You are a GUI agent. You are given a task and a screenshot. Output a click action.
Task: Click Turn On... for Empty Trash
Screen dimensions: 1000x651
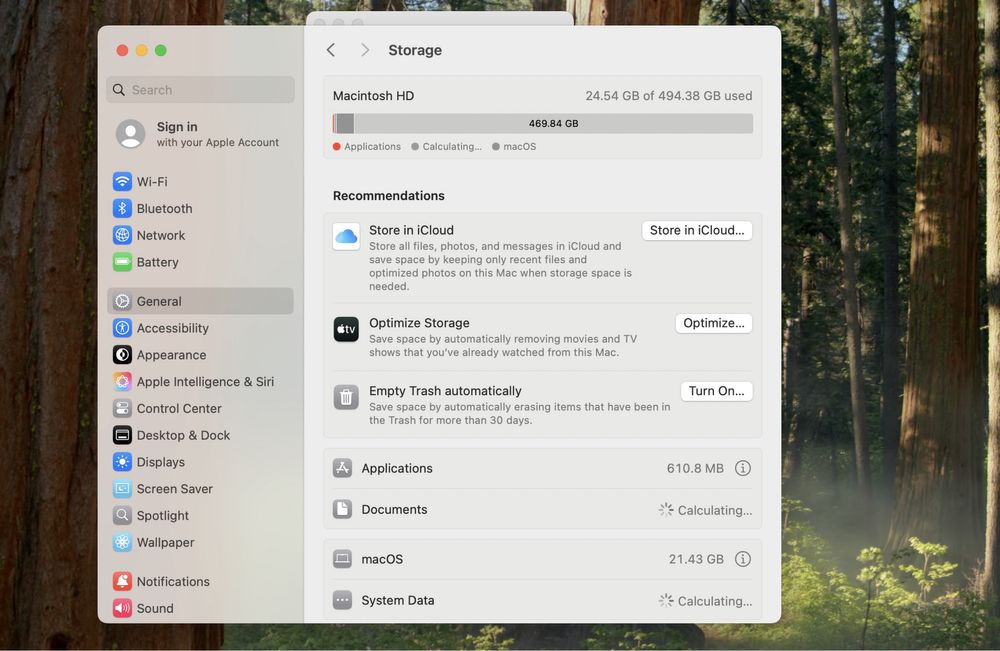point(716,391)
